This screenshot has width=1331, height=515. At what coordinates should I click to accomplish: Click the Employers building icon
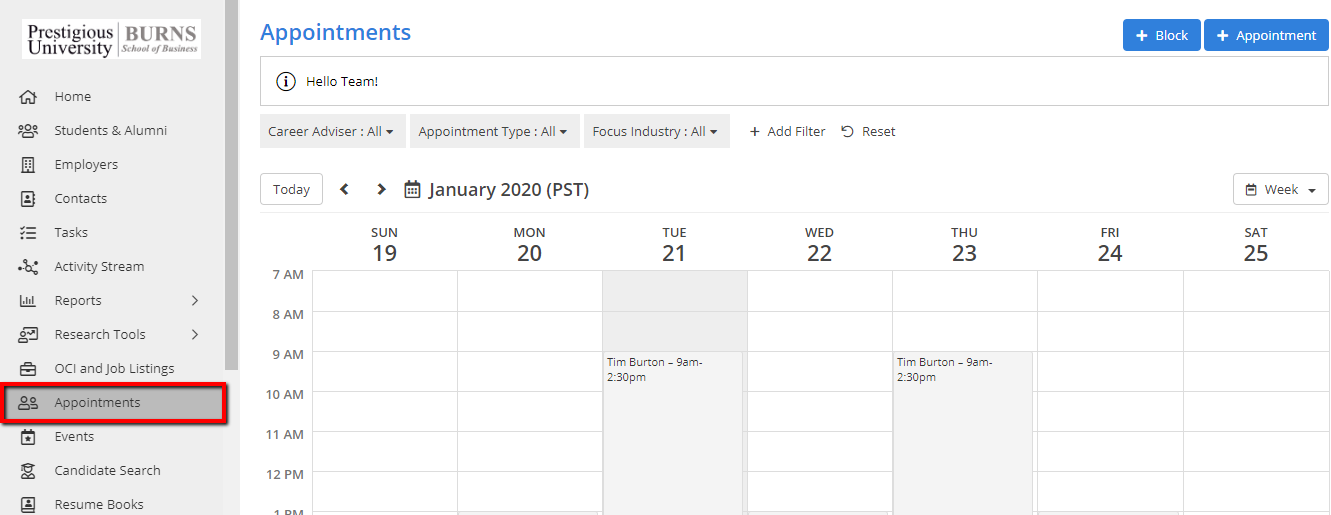(28, 165)
